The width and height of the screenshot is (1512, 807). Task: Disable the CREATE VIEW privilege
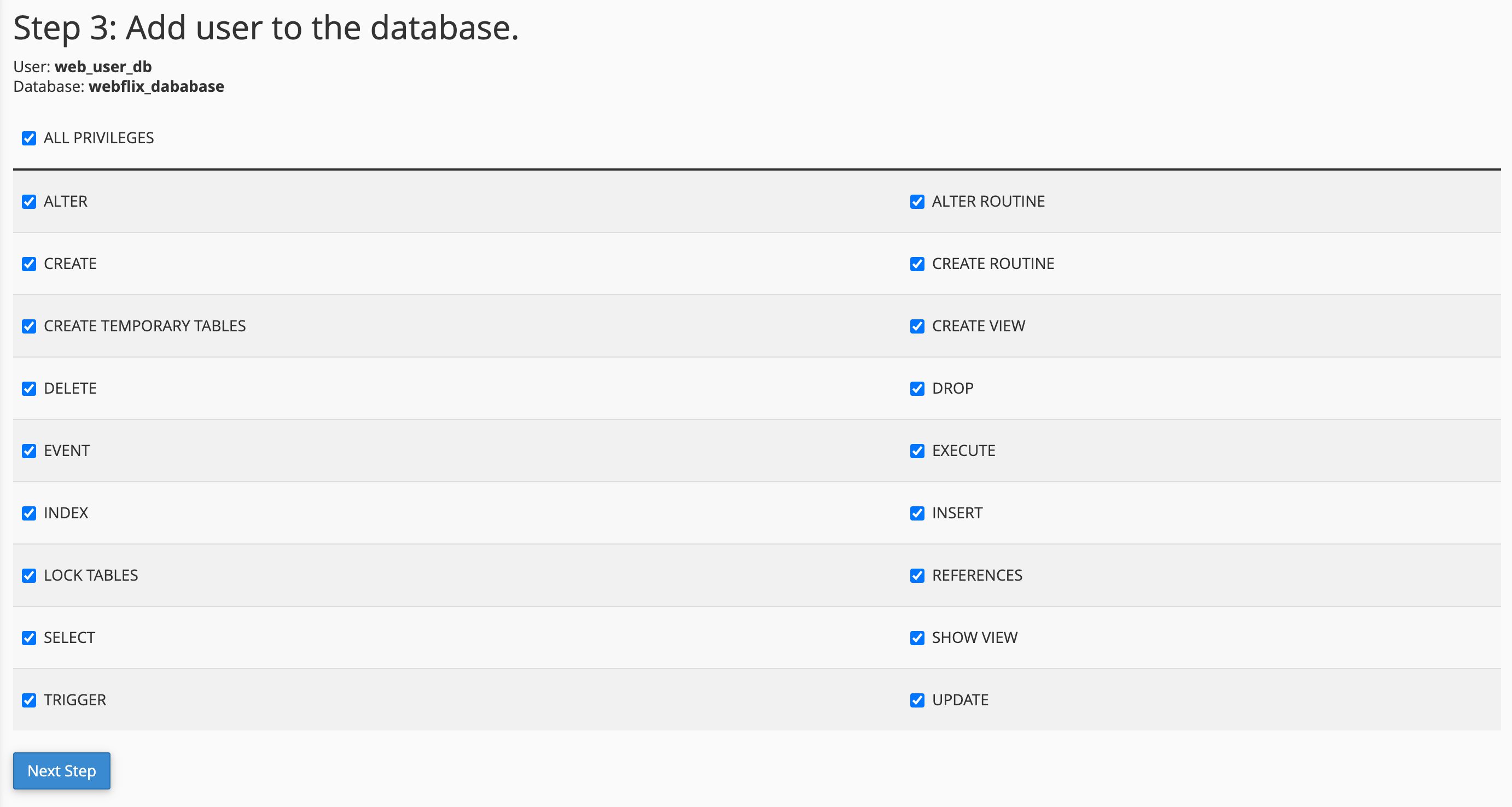(917, 326)
